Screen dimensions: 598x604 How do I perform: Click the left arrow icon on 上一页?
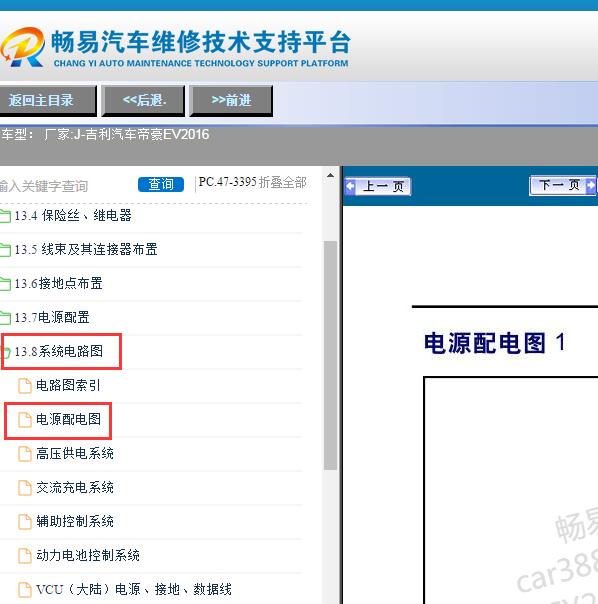pyautogui.click(x=350, y=186)
